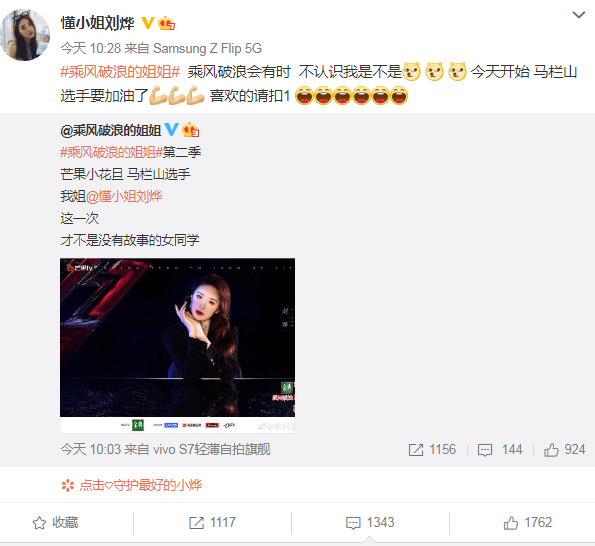The width and height of the screenshot is (595, 546).
Task: Like the original post with 924 likes
Action: pos(564,450)
